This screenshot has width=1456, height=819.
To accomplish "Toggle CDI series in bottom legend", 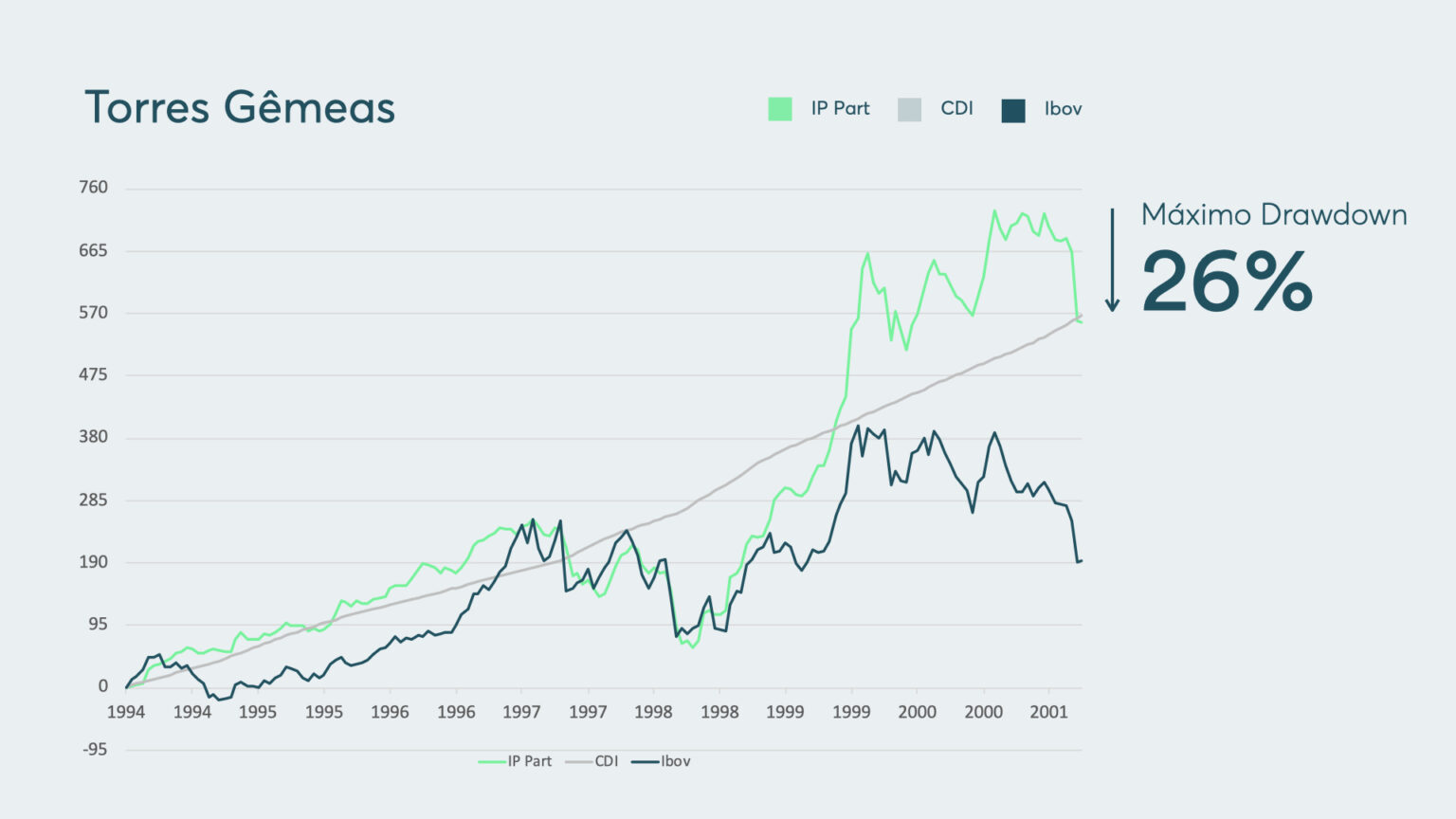I will click(x=593, y=761).
